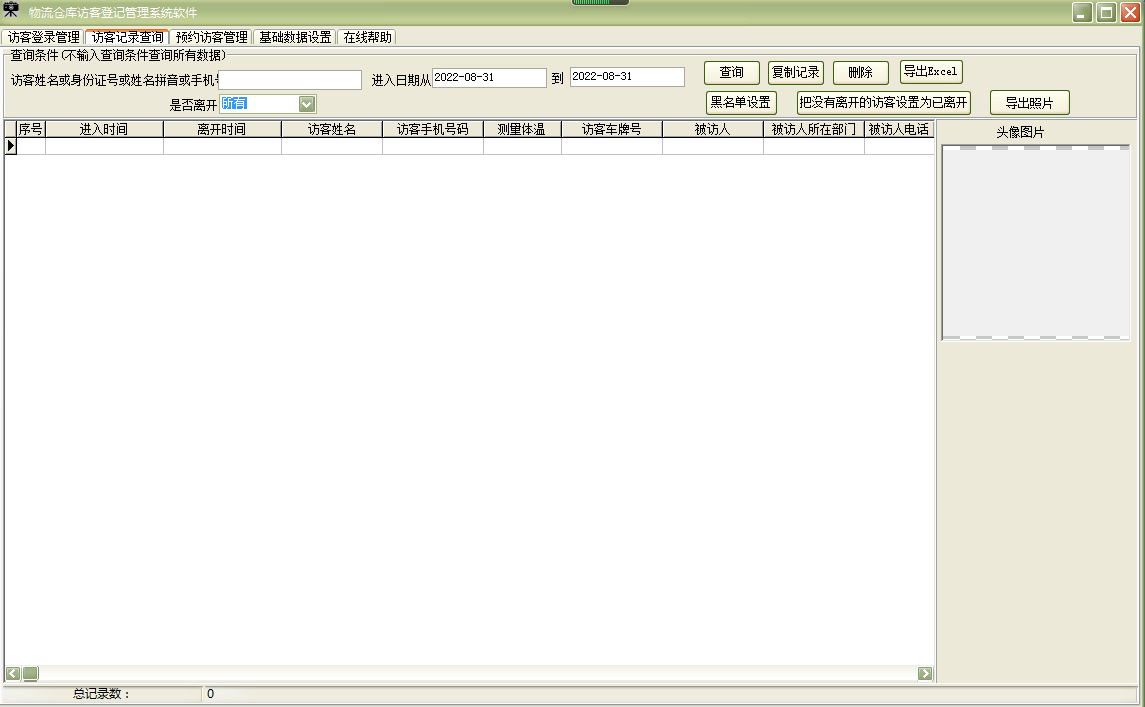Open the 在线帮助 tab
Viewport: 1145px width, 707px height.
367,37
